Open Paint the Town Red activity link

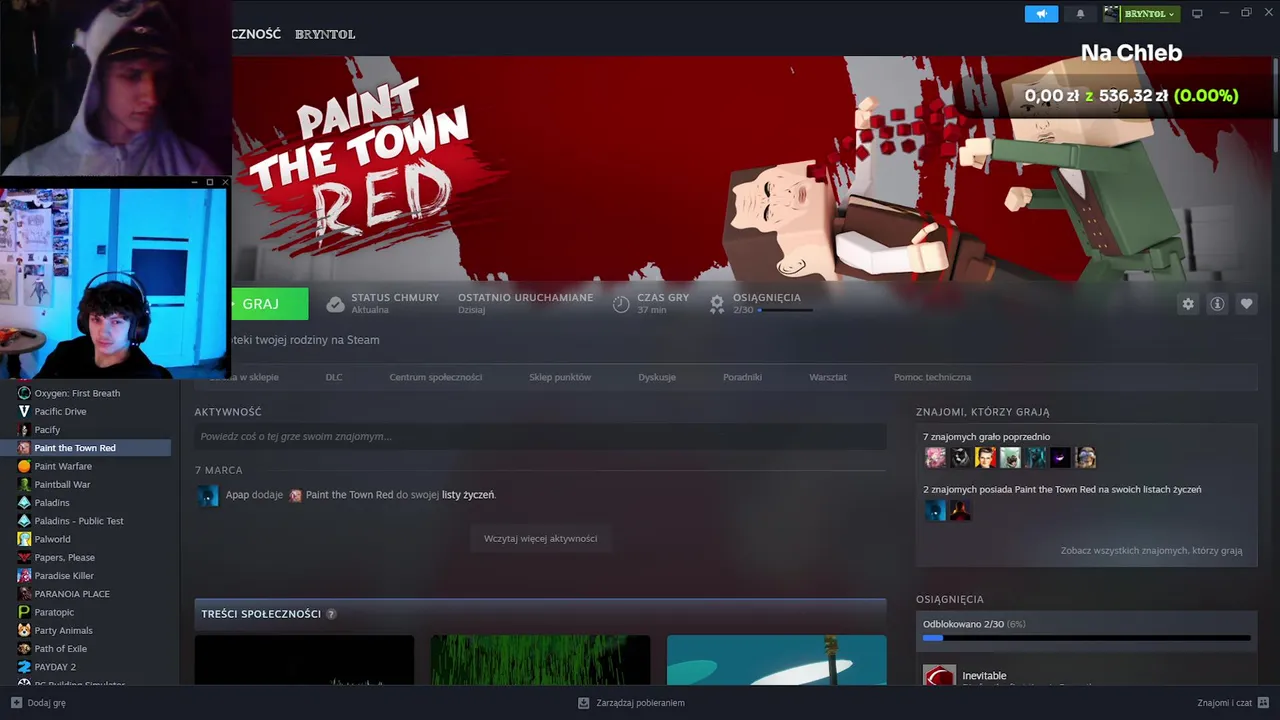[349, 495]
